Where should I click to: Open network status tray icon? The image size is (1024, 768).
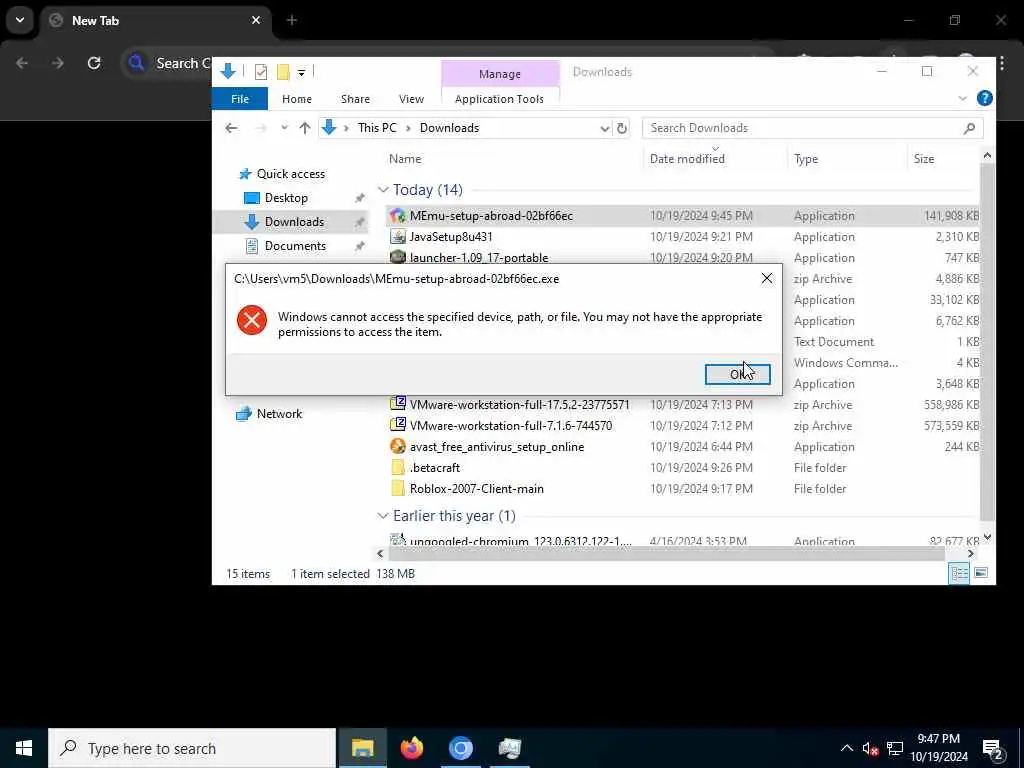pos(895,748)
